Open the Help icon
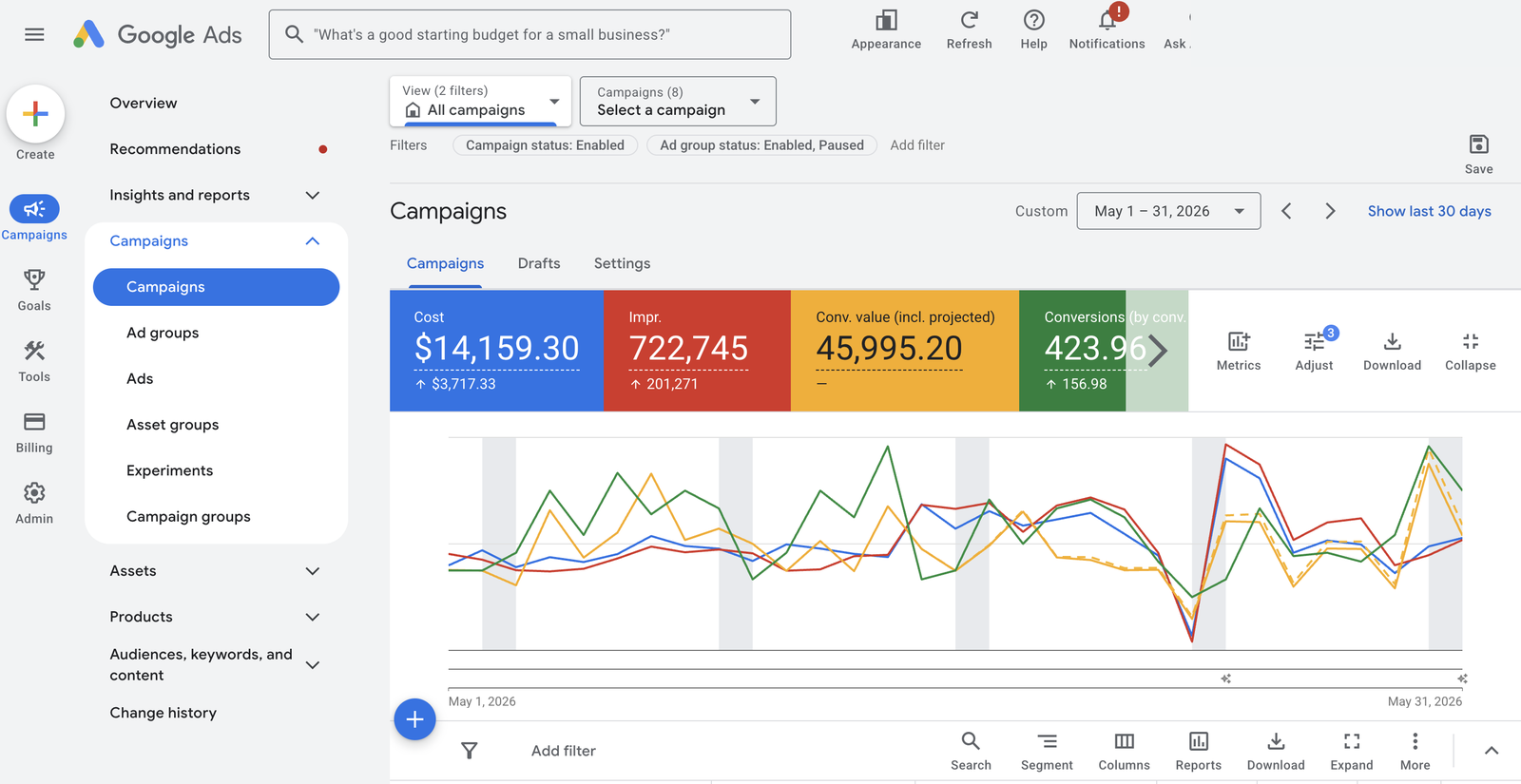Image resolution: width=1521 pixels, height=784 pixels. pos(1033,20)
